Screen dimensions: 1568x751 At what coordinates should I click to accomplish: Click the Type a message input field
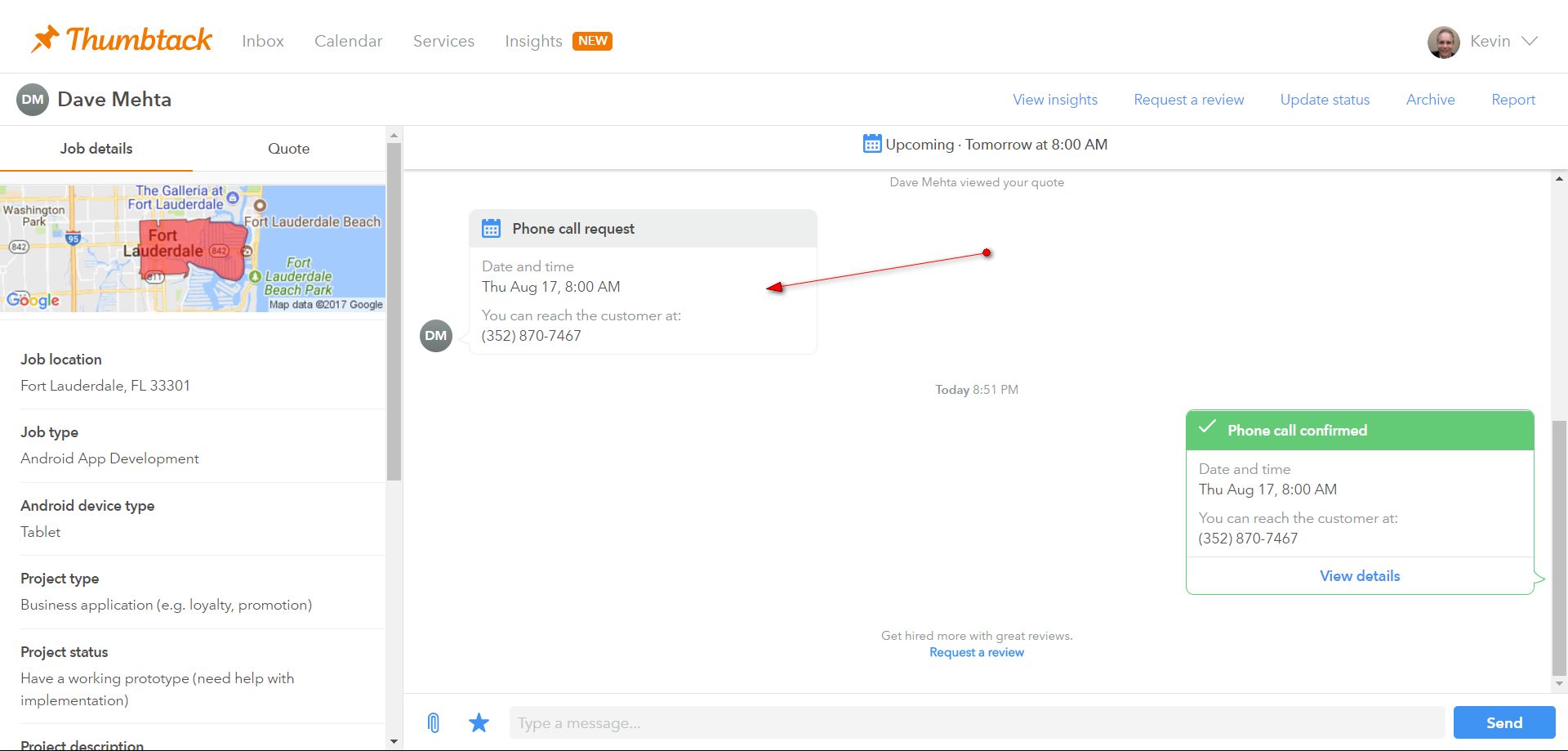(x=977, y=722)
